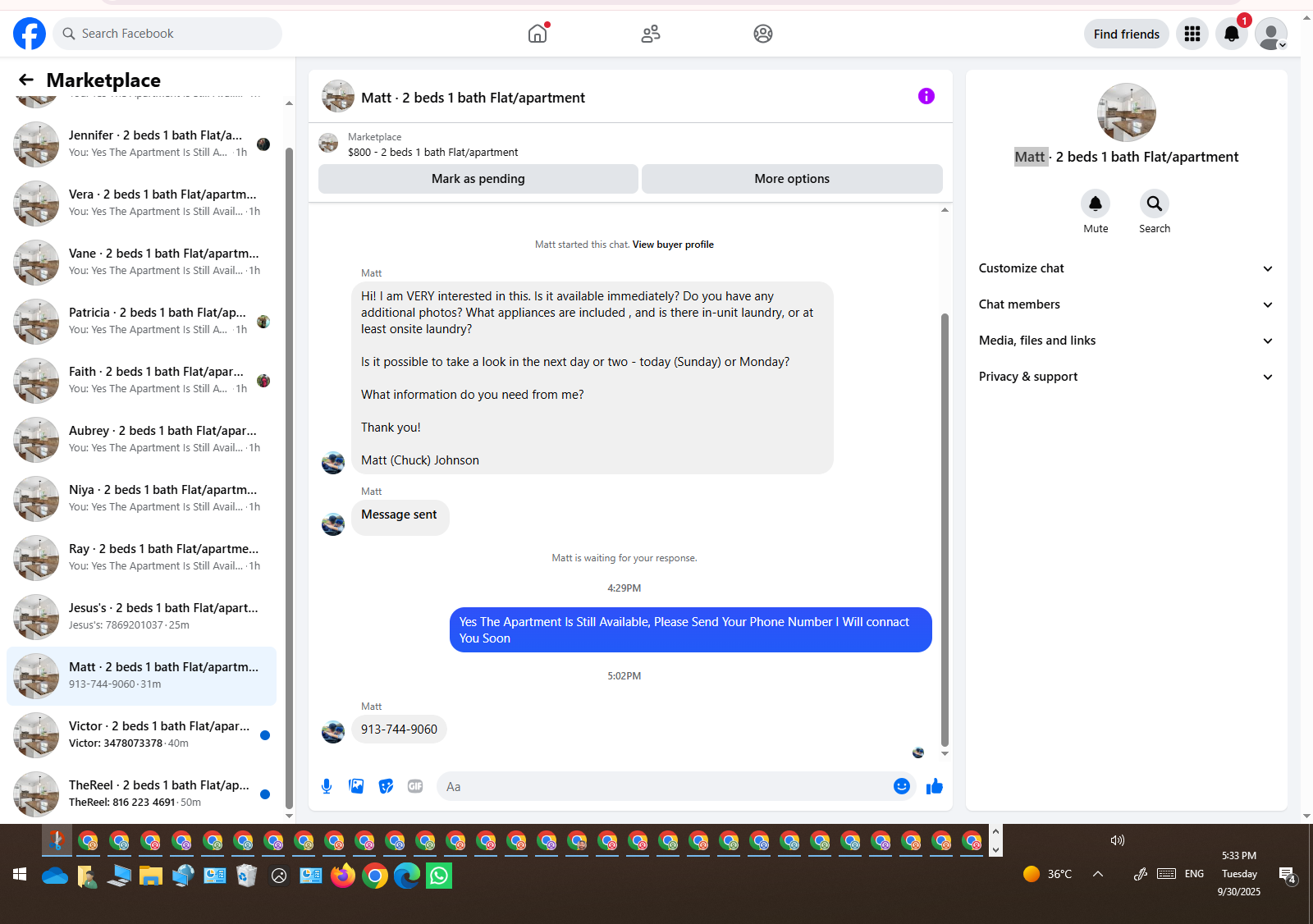Select Matt's conversation in the chat list

(141, 676)
